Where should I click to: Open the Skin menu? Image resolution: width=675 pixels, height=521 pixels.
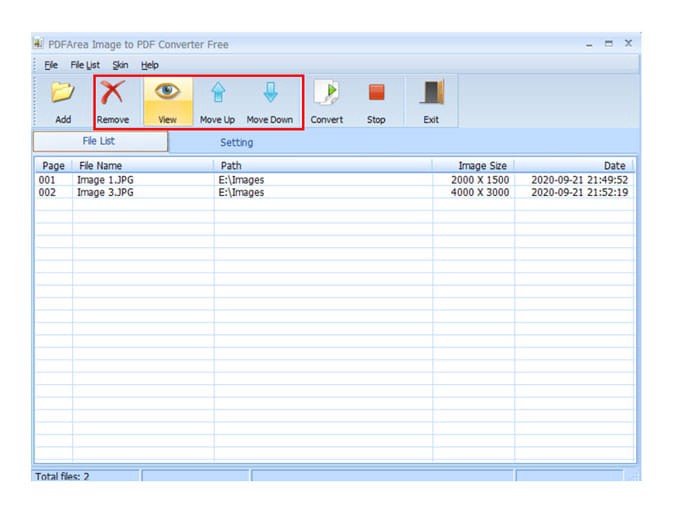point(120,65)
